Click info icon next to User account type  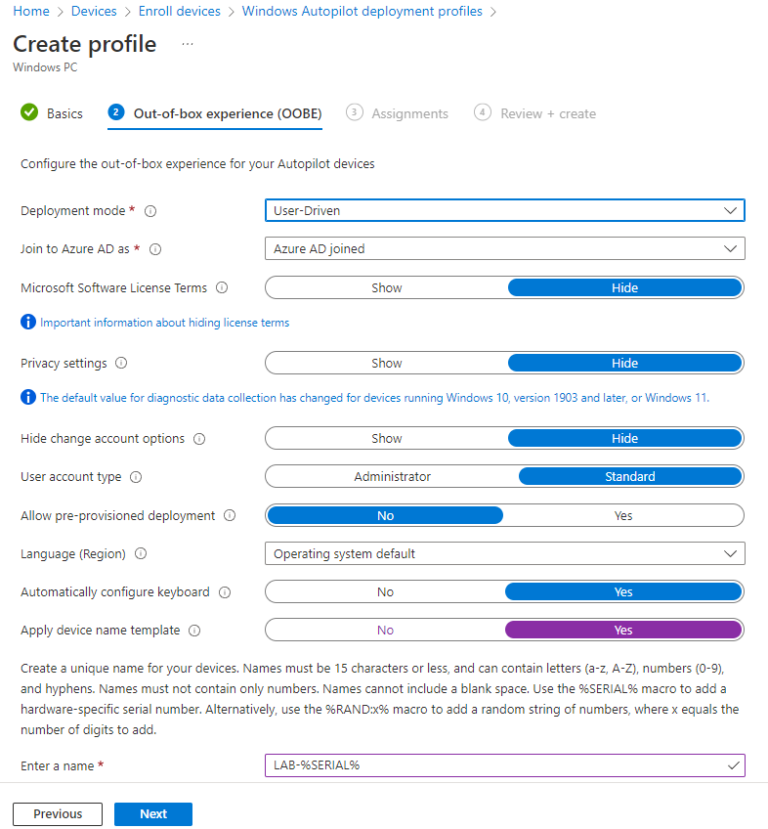coord(136,477)
